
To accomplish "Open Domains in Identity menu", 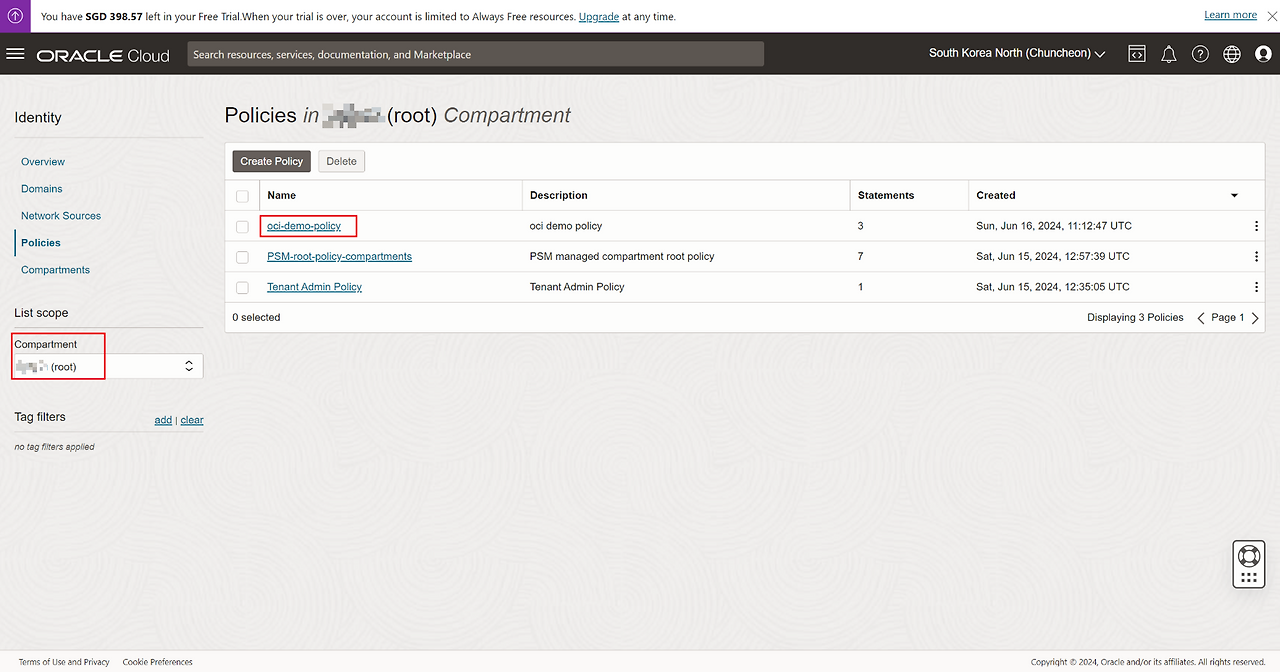I will pos(42,188).
